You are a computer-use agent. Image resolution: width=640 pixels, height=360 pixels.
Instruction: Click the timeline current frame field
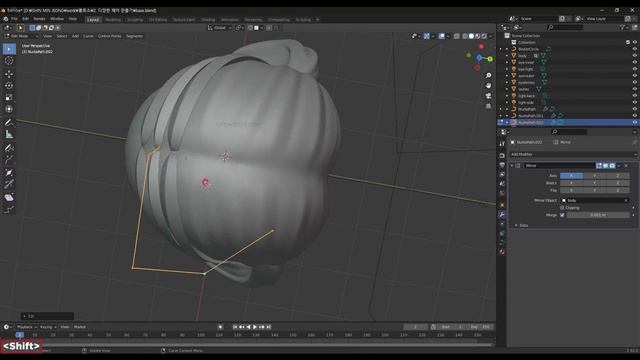click(x=416, y=327)
